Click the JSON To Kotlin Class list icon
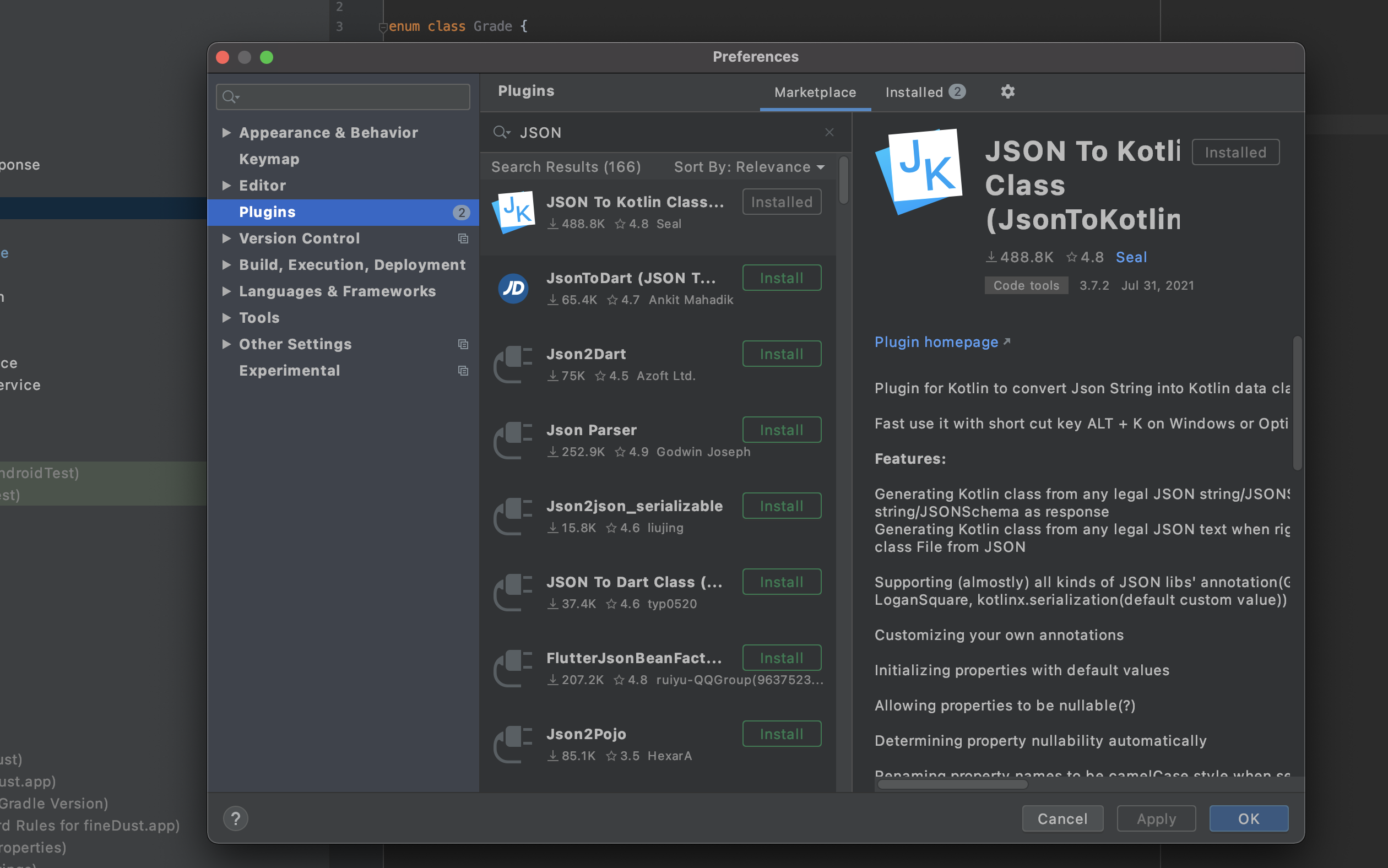The image size is (1388, 868). tap(514, 212)
